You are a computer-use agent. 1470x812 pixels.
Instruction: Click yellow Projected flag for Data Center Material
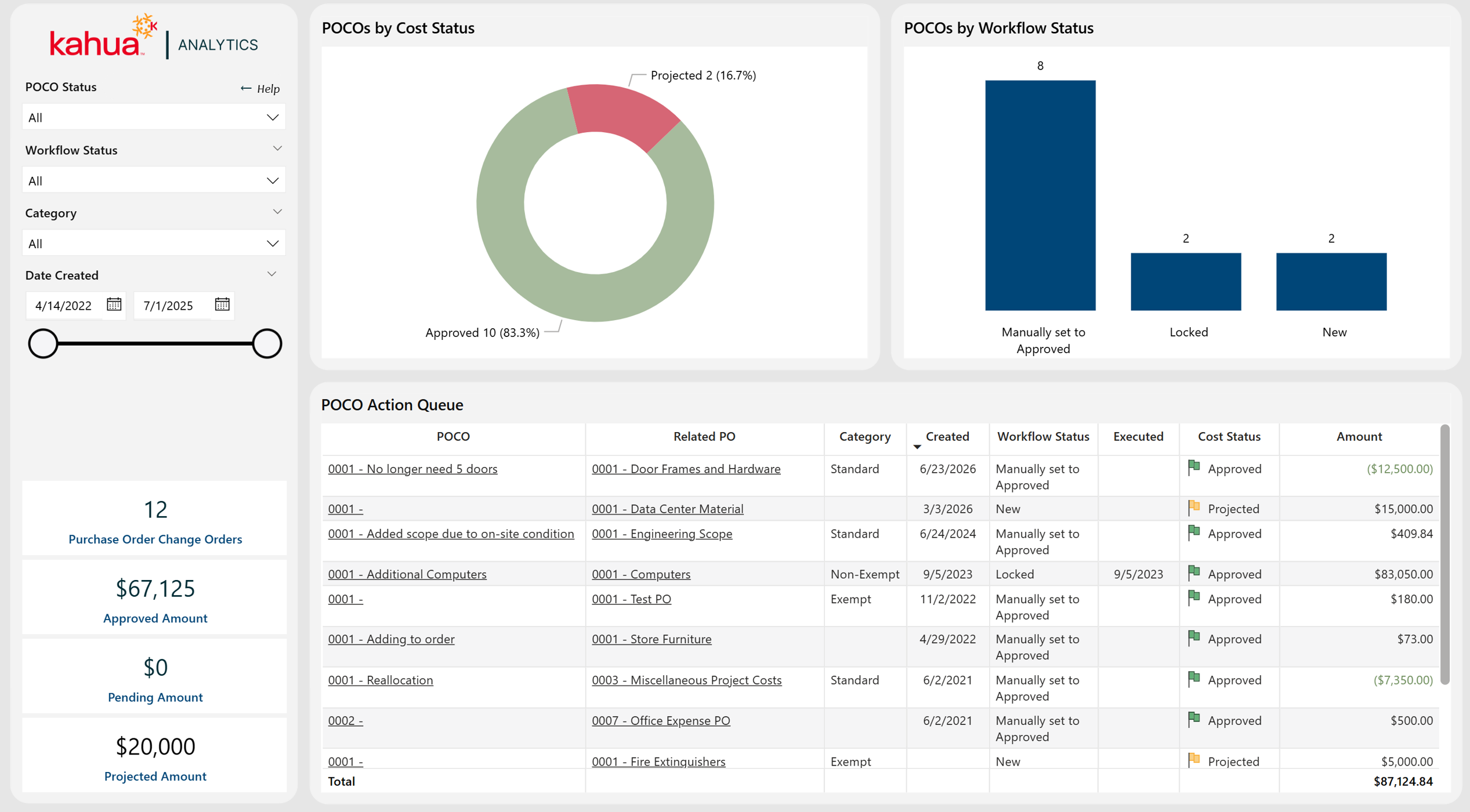tap(1194, 507)
